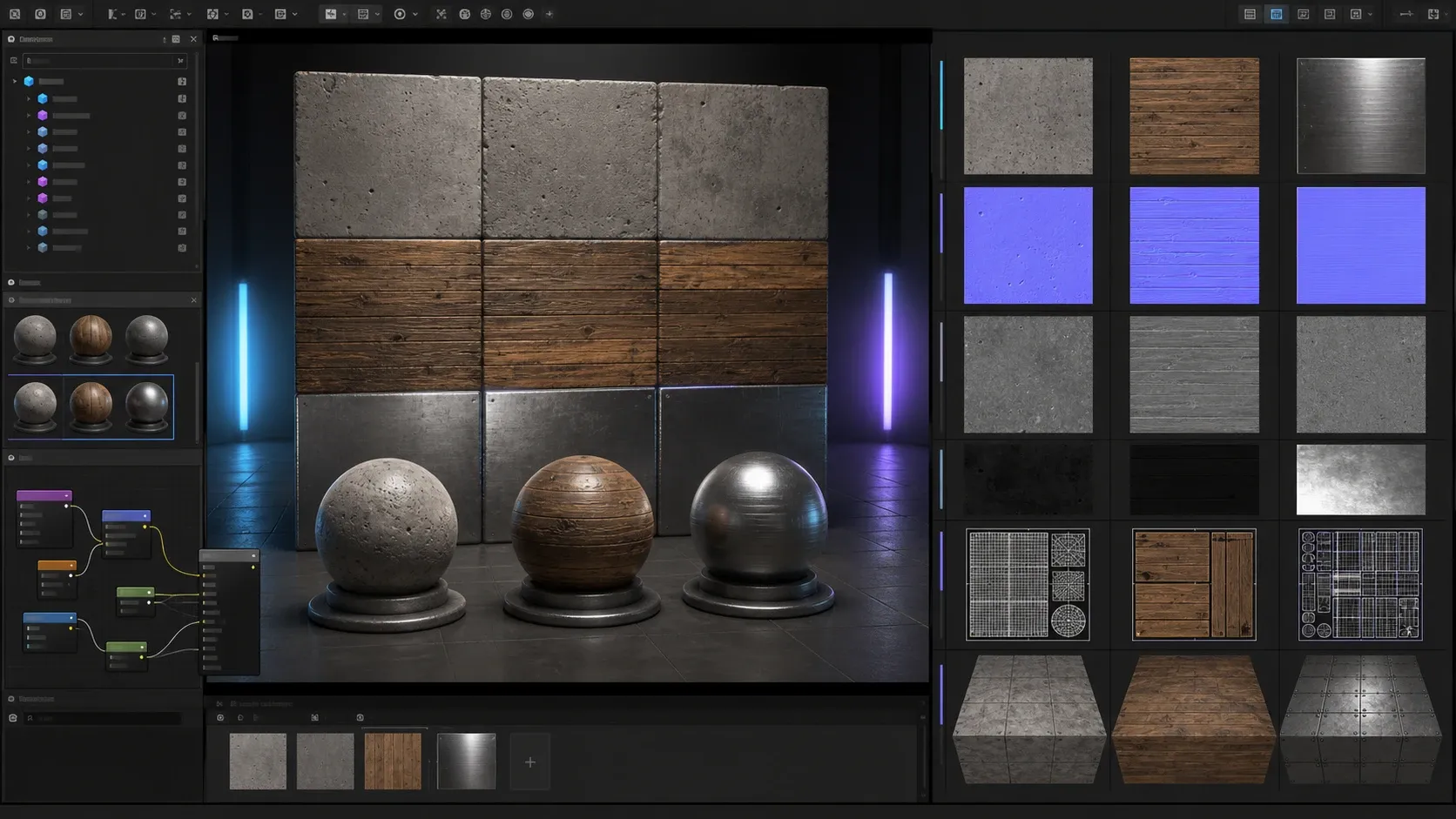This screenshot has width=1456, height=819.
Task: Click the plus tile to add a material slot
Action: pos(529,762)
